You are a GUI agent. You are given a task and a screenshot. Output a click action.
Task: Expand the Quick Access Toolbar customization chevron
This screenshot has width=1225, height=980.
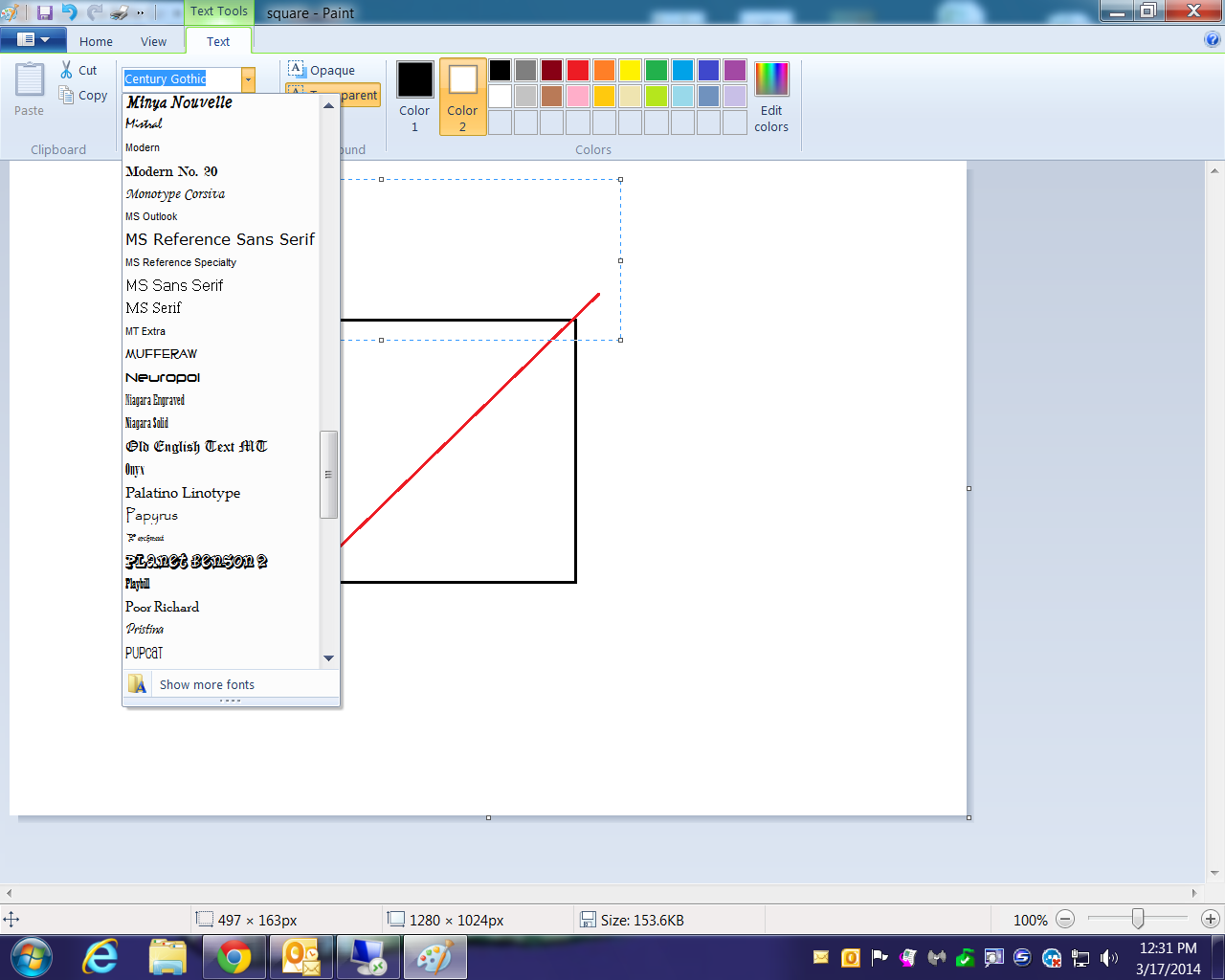[x=139, y=11]
